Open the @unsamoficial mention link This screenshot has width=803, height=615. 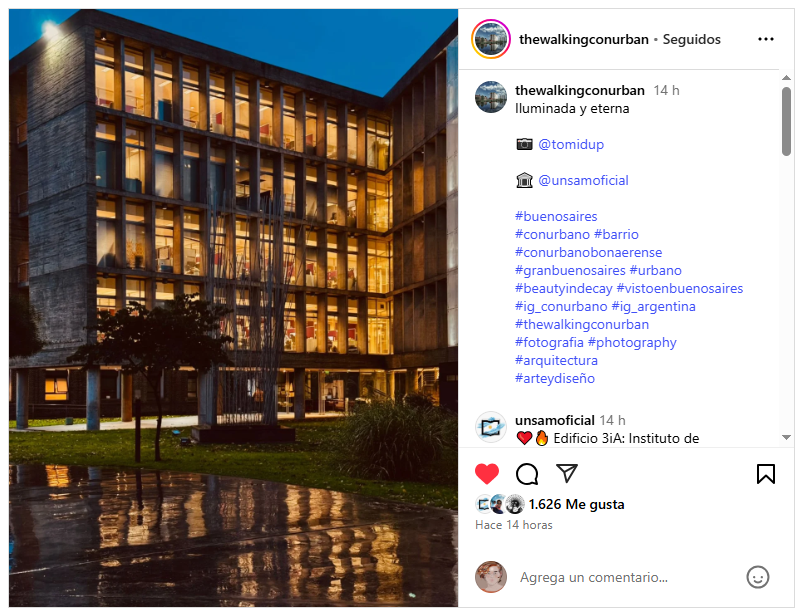[x=583, y=180]
